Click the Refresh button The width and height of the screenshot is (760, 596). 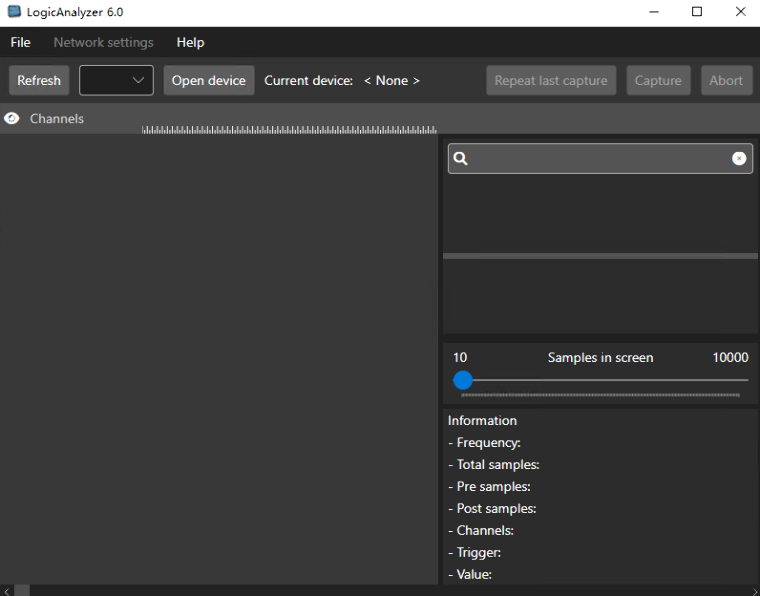pyautogui.click(x=39, y=80)
